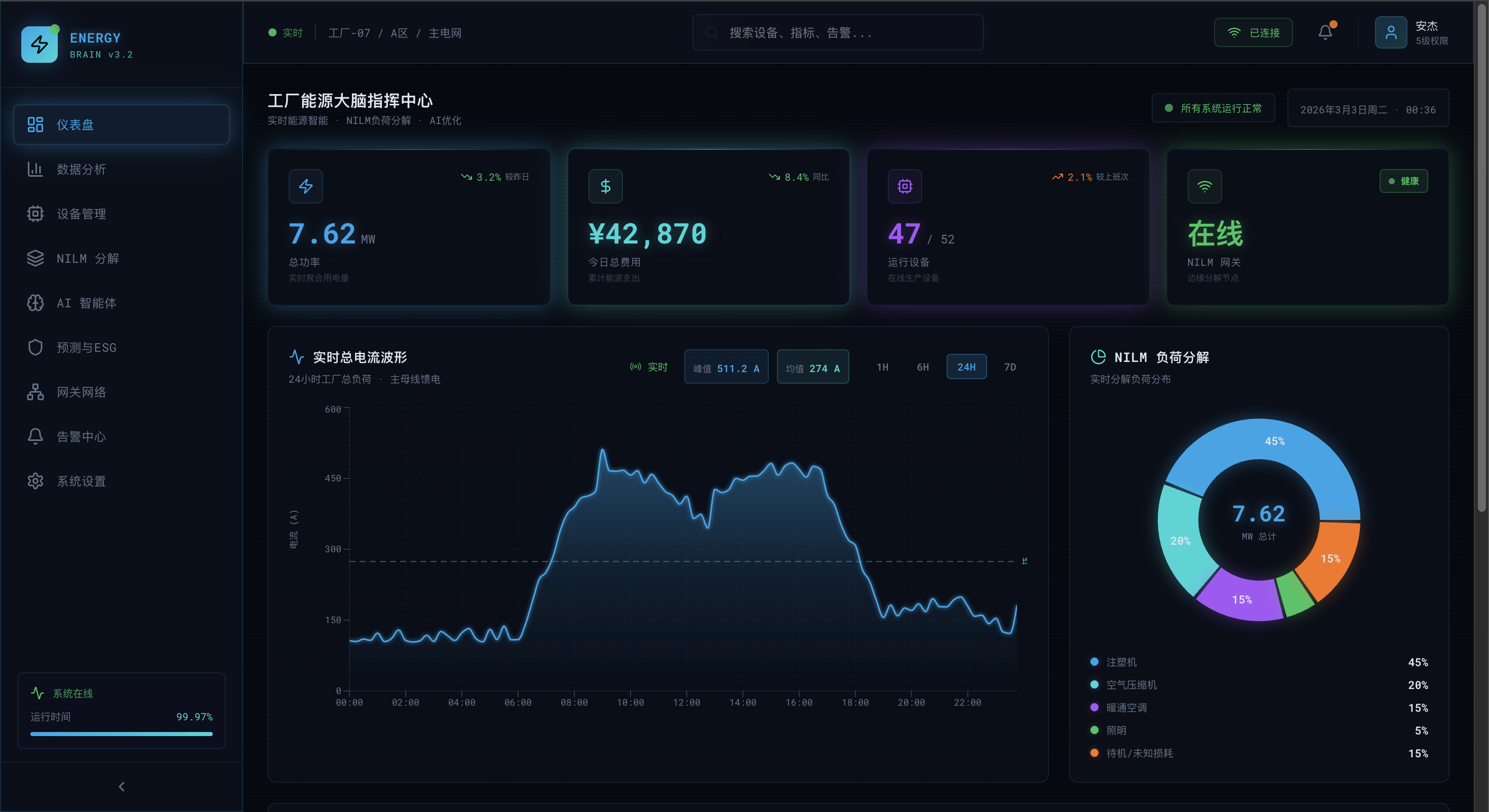Click the pie chart icon beside NILM 负荷分解

[1098, 357]
